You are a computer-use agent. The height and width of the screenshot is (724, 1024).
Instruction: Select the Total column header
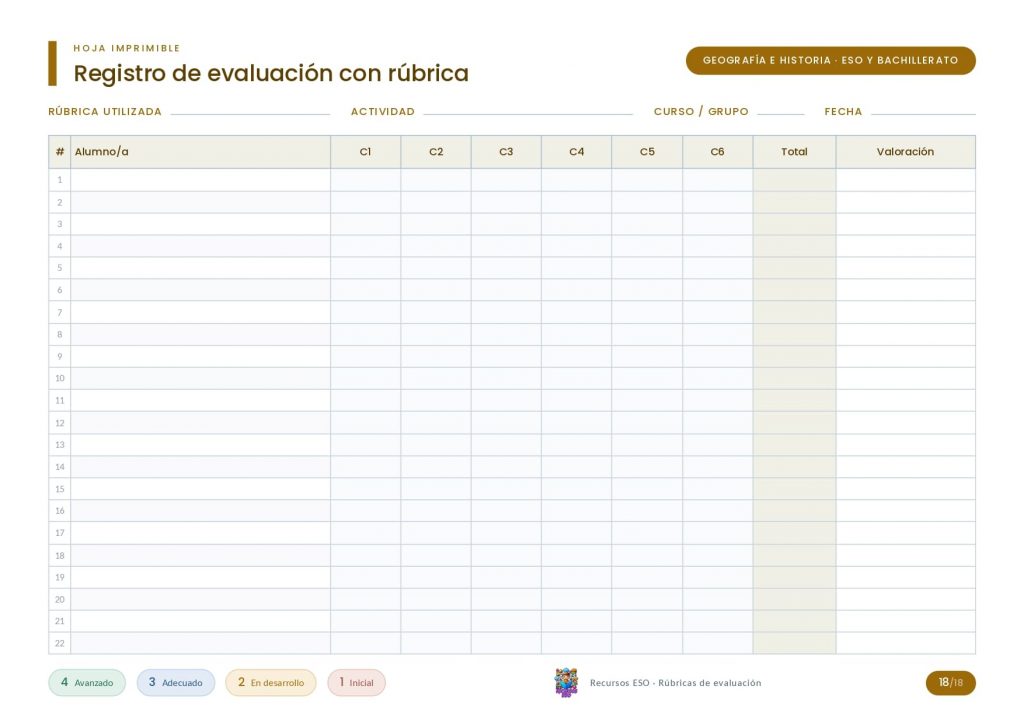click(x=794, y=151)
